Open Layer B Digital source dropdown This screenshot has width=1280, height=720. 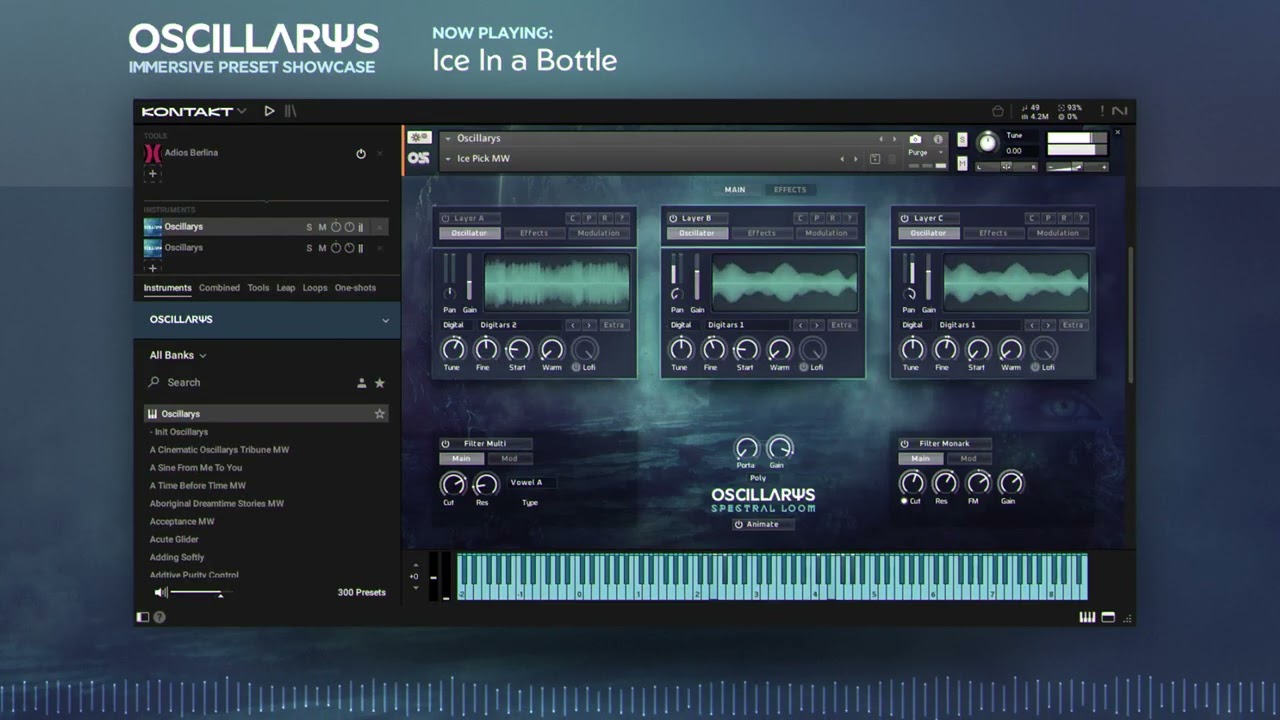pos(681,325)
